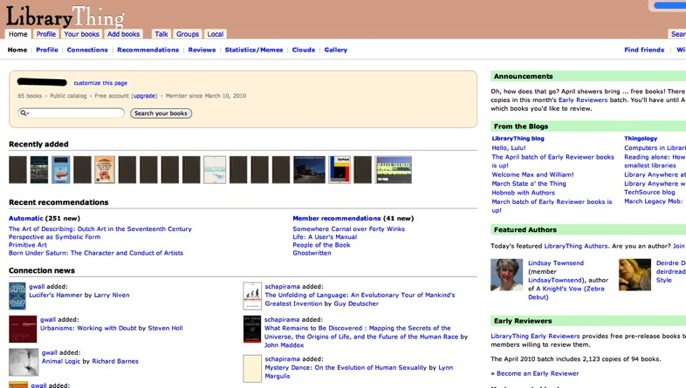Open Hobnob with Authors post
The width and height of the screenshot is (686, 388).
click(x=523, y=192)
